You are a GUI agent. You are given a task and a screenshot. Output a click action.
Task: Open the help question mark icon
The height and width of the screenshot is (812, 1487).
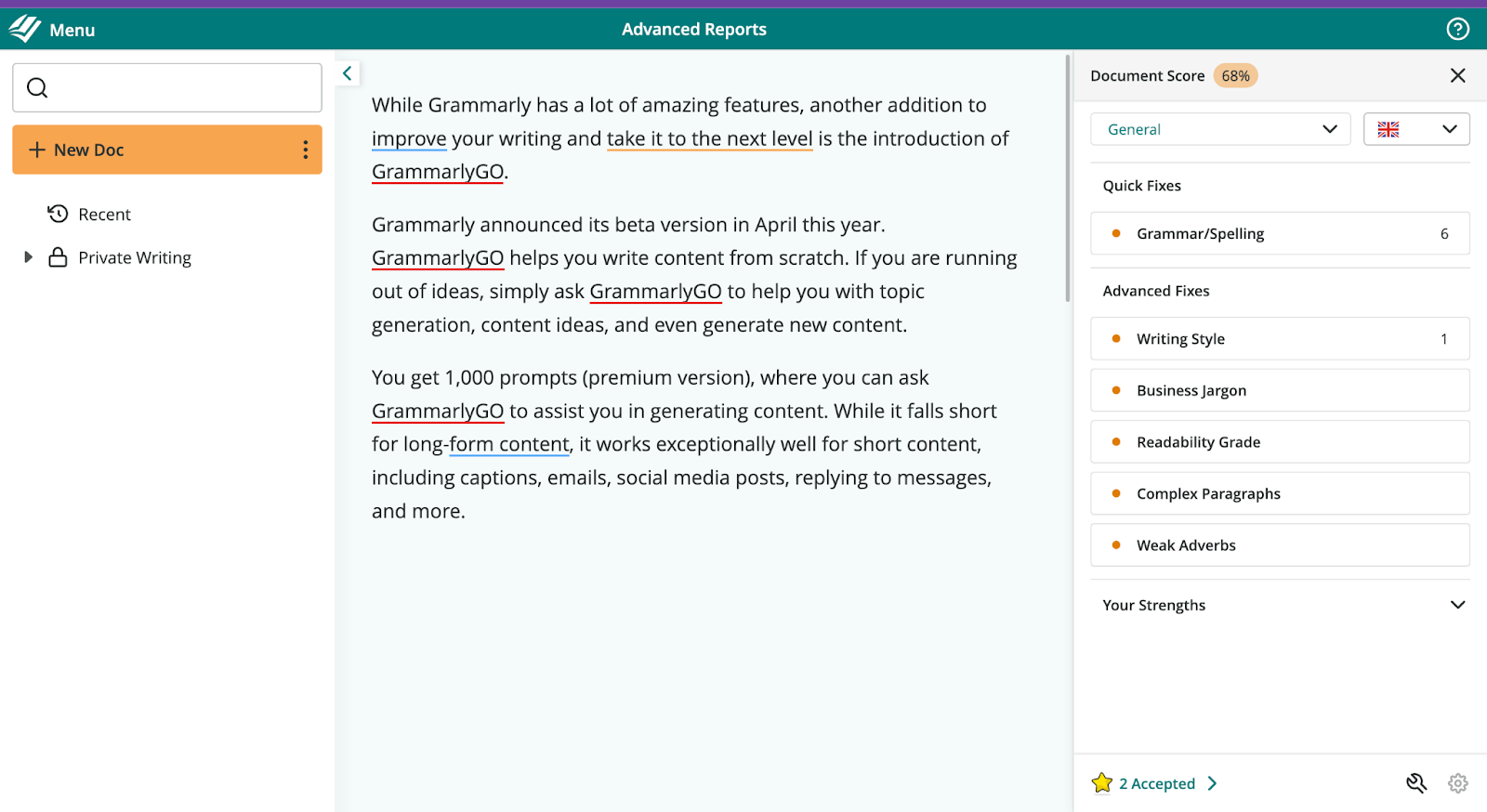pos(1457,29)
